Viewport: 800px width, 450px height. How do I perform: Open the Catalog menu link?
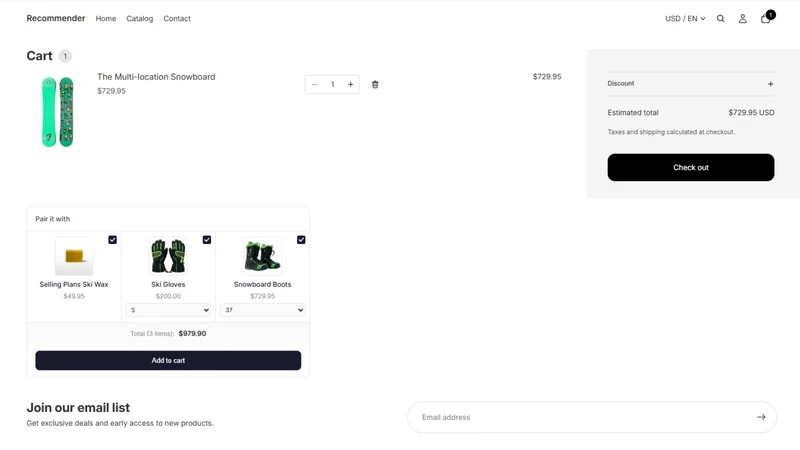click(140, 18)
